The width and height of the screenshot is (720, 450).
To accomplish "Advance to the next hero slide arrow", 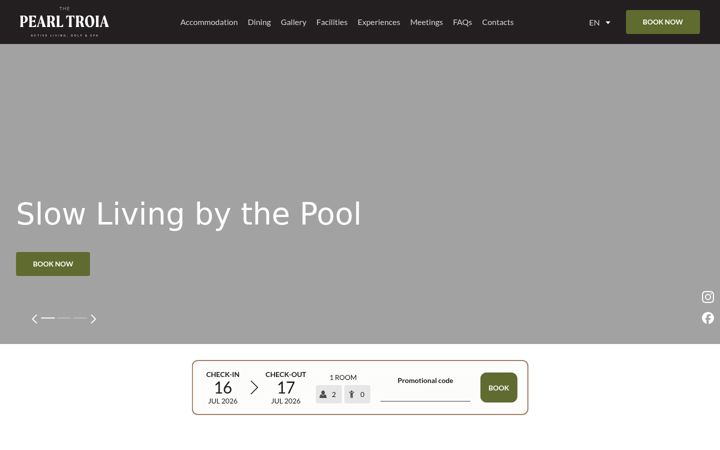I will pyautogui.click(x=93, y=319).
